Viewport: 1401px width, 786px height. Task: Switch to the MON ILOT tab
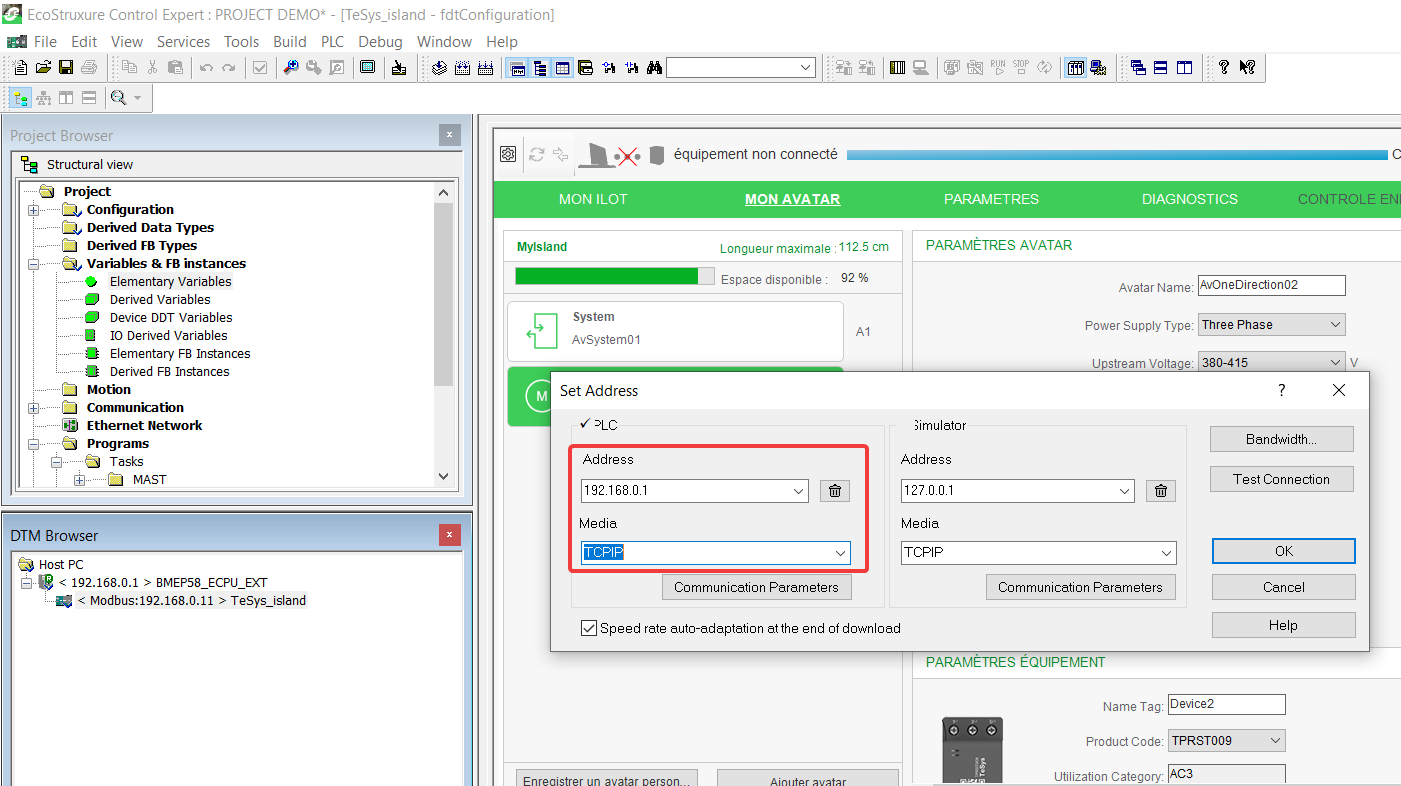tap(593, 199)
